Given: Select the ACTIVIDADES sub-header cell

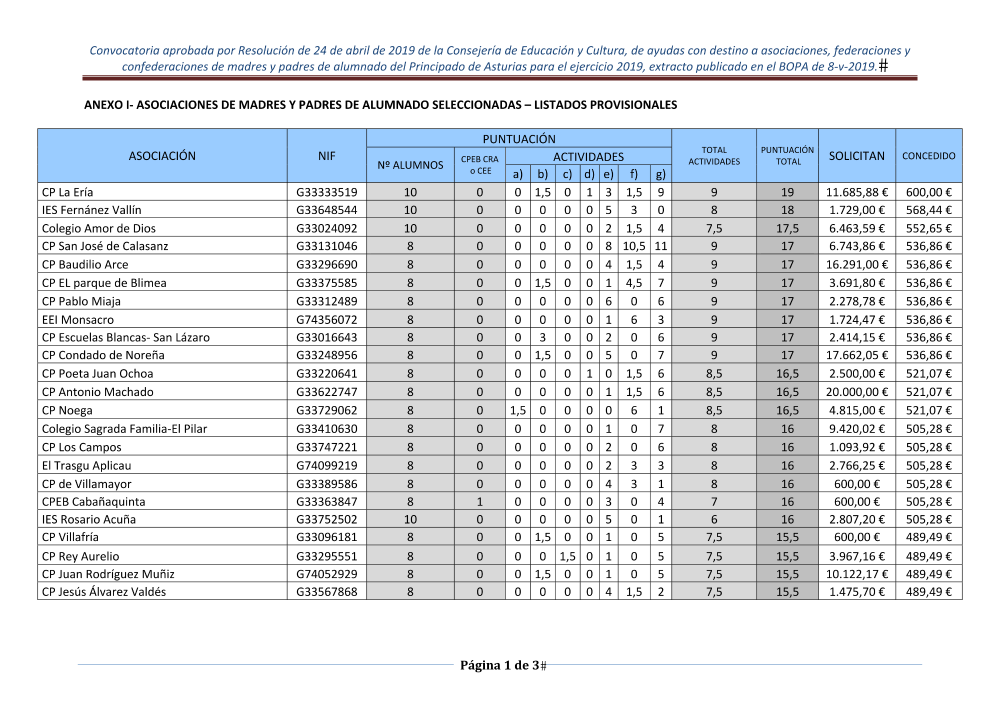Looking at the screenshot, I should (588, 157).
